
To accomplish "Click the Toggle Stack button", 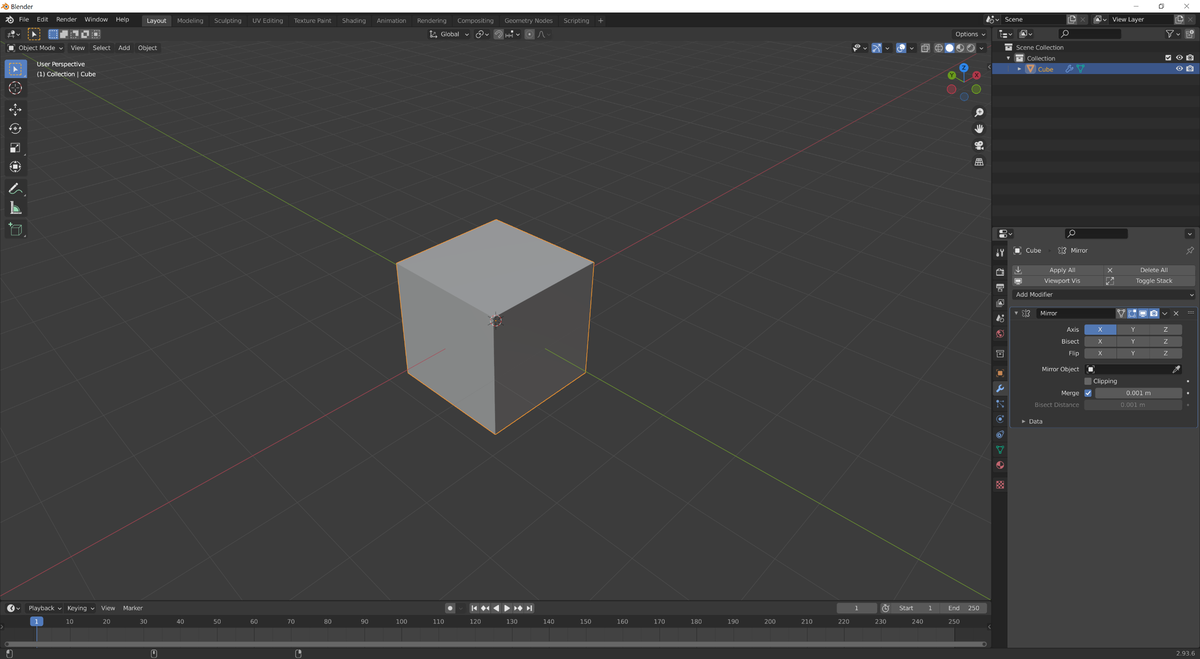I will click(x=1150, y=281).
